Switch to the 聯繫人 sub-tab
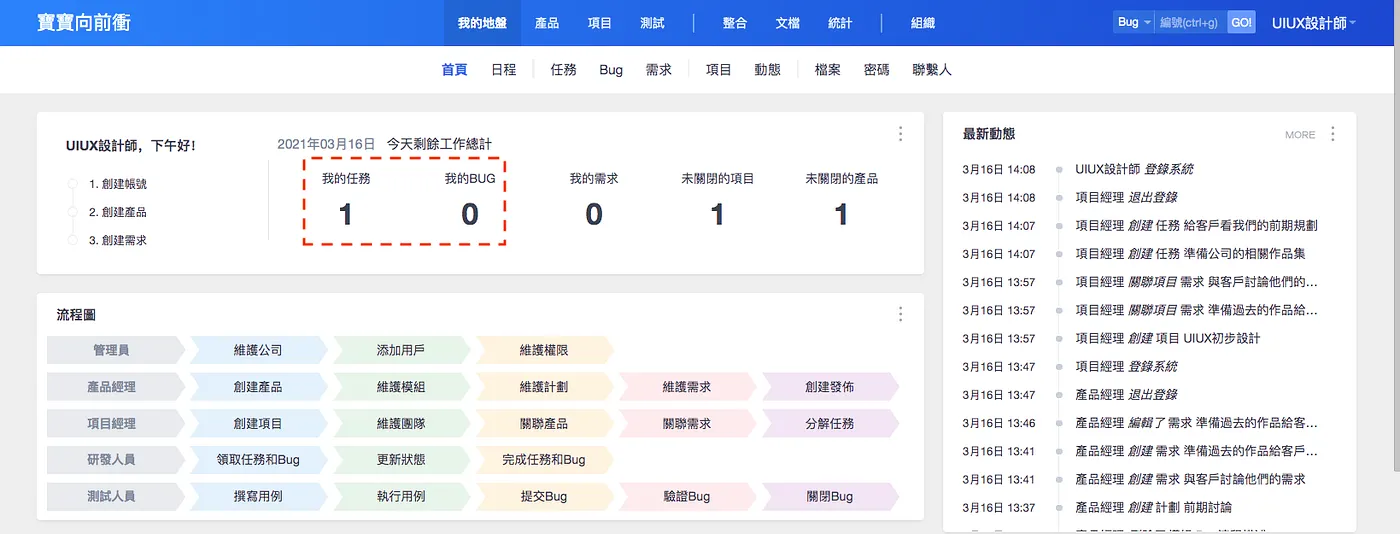The width and height of the screenshot is (1400, 534). [x=932, y=70]
